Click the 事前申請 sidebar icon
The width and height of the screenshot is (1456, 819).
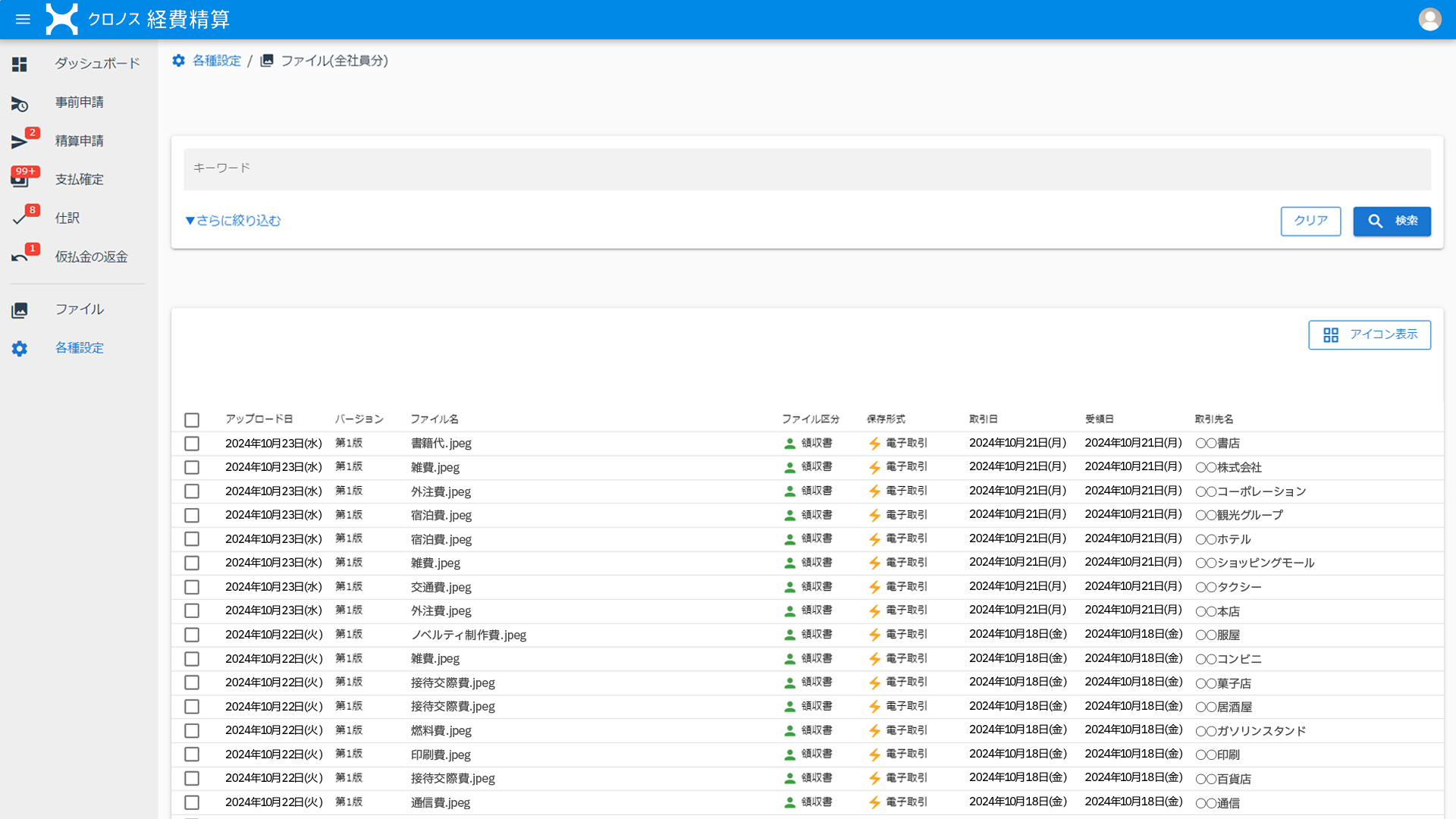(20, 104)
